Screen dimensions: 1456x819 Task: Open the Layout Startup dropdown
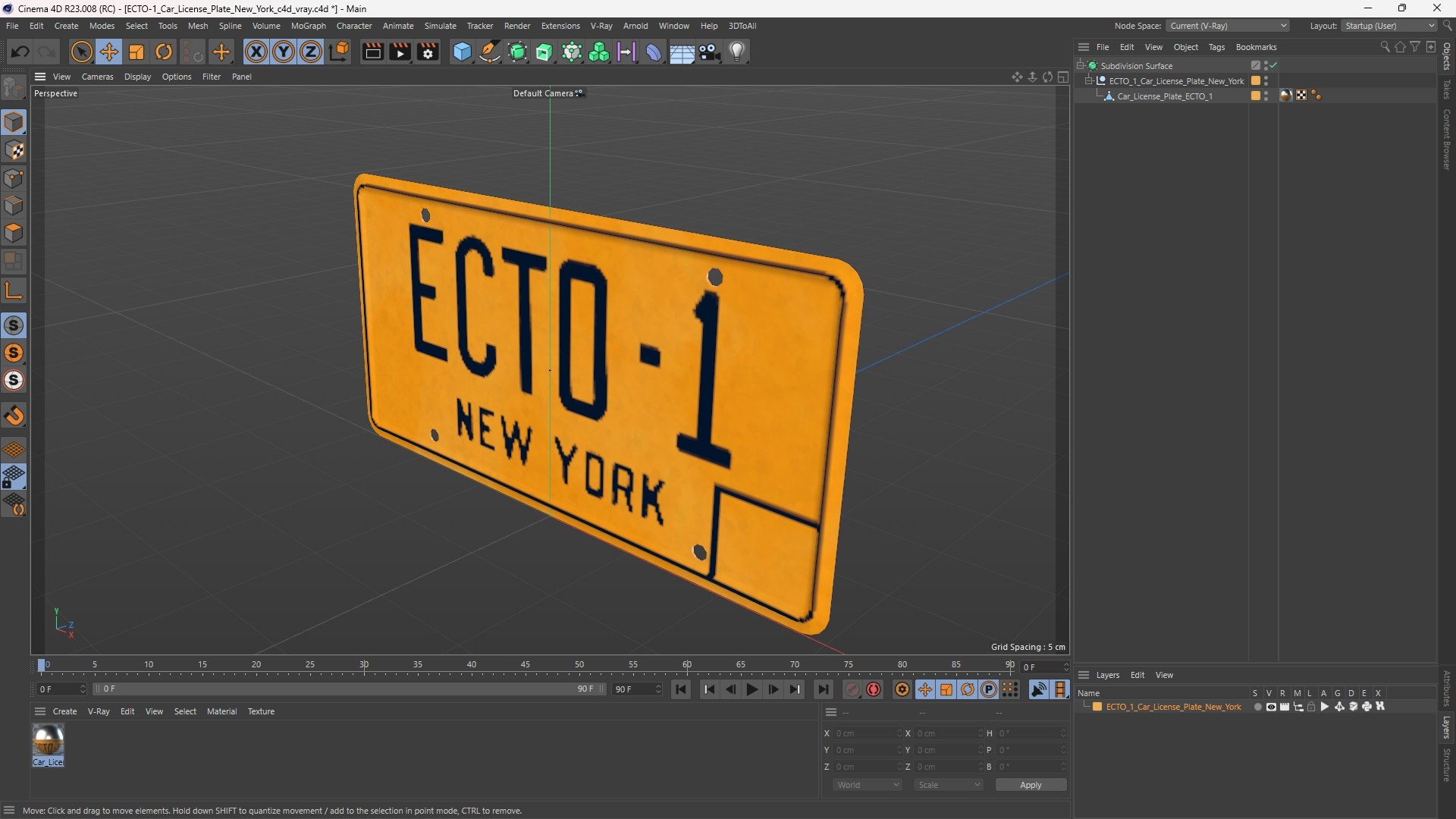point(1389,26)
